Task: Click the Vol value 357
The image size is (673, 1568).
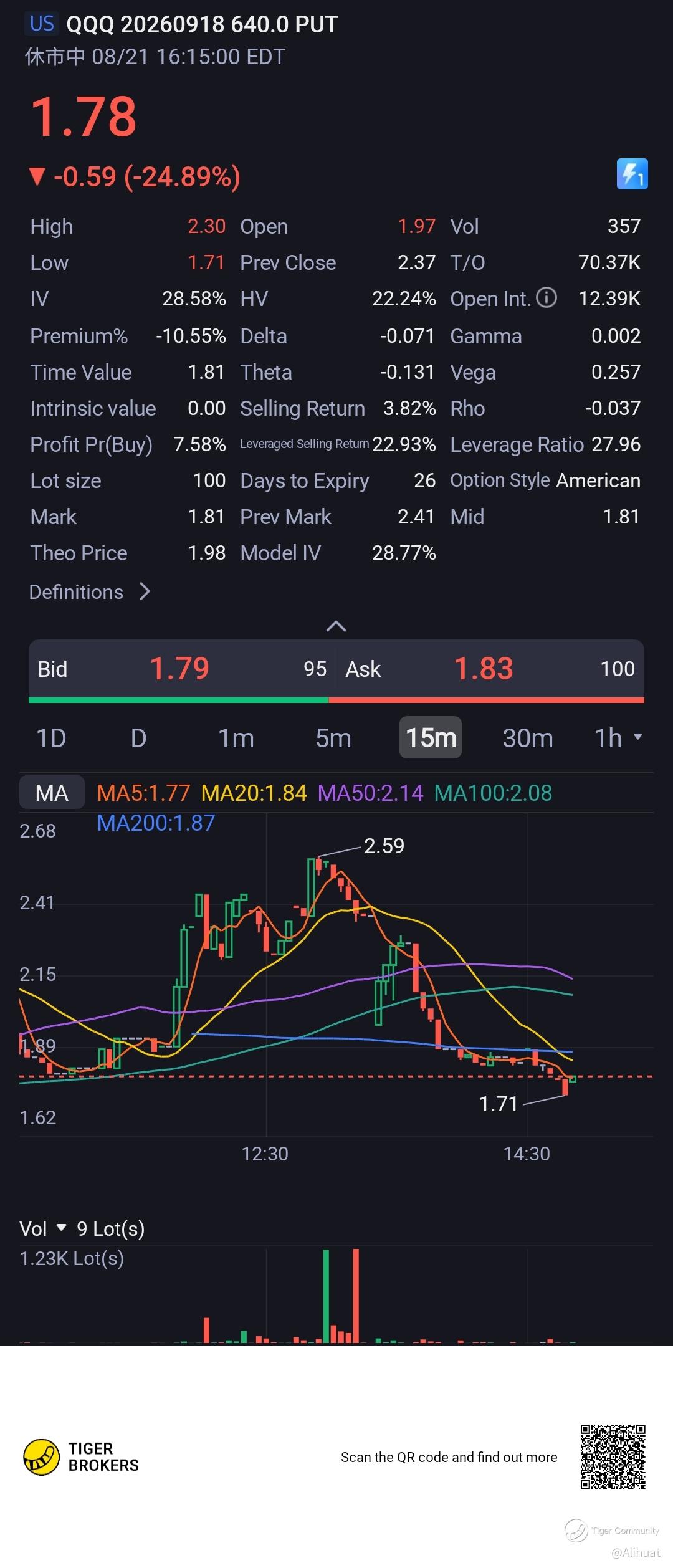Action: pos(624,226)
